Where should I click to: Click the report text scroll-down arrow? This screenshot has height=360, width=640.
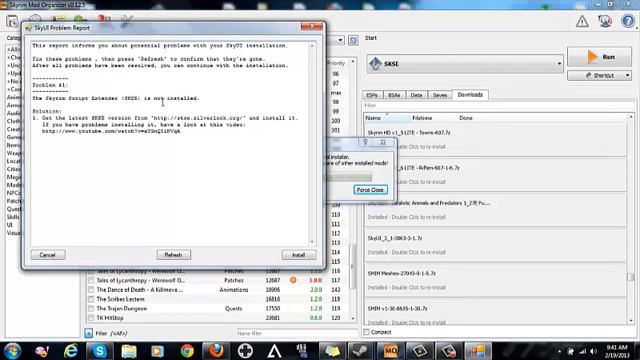[312, 242]
